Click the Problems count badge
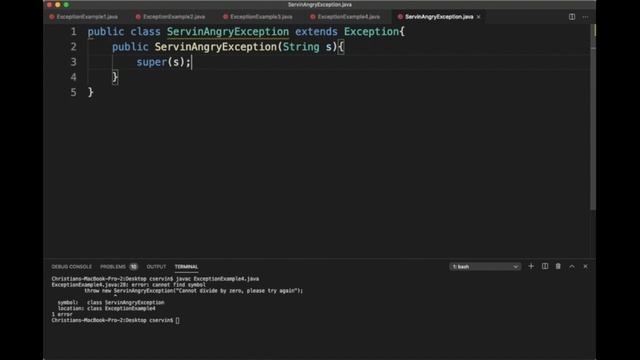 (x=133, y=267)
